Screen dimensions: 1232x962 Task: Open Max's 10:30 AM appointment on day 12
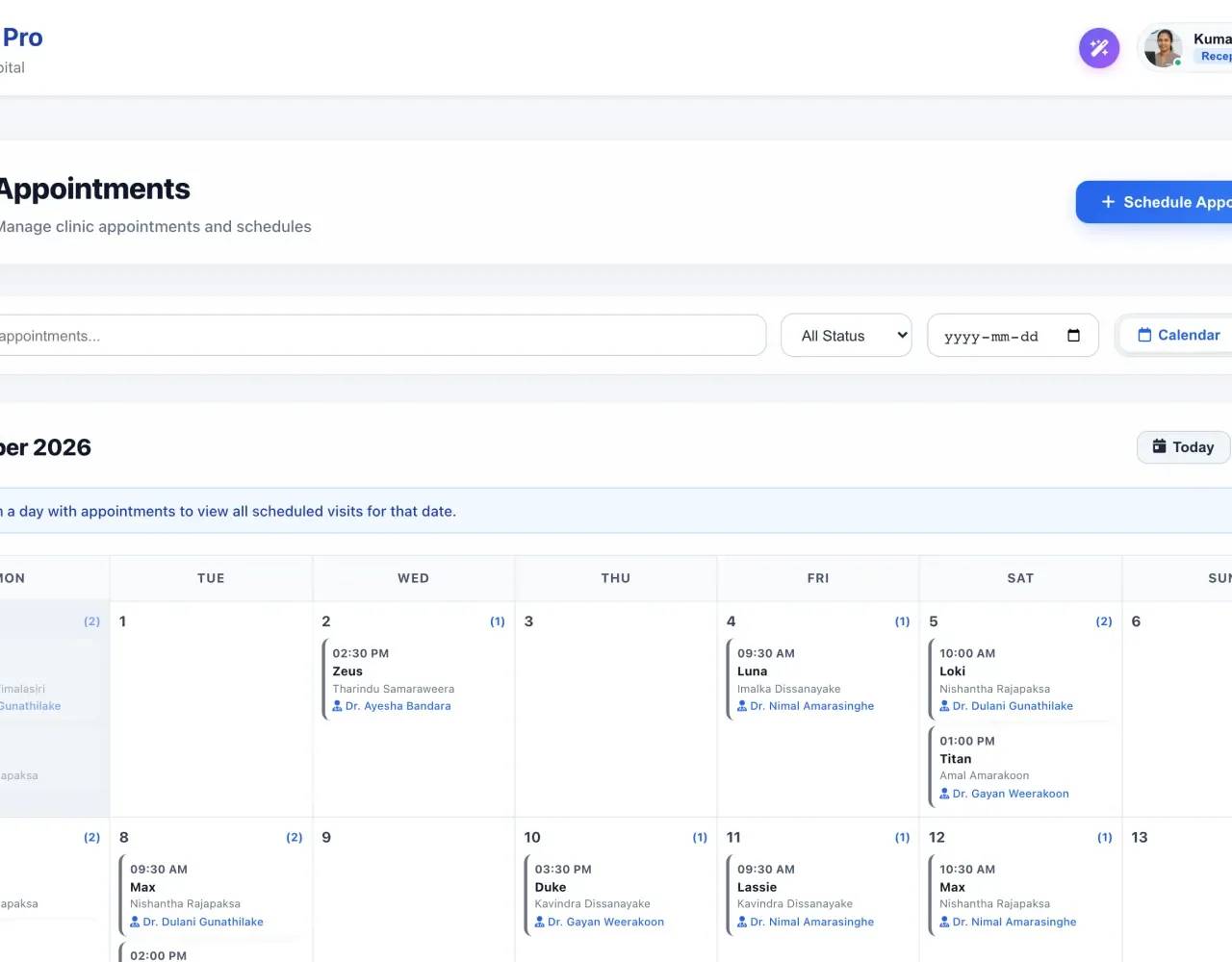(x=1020, y=895)
